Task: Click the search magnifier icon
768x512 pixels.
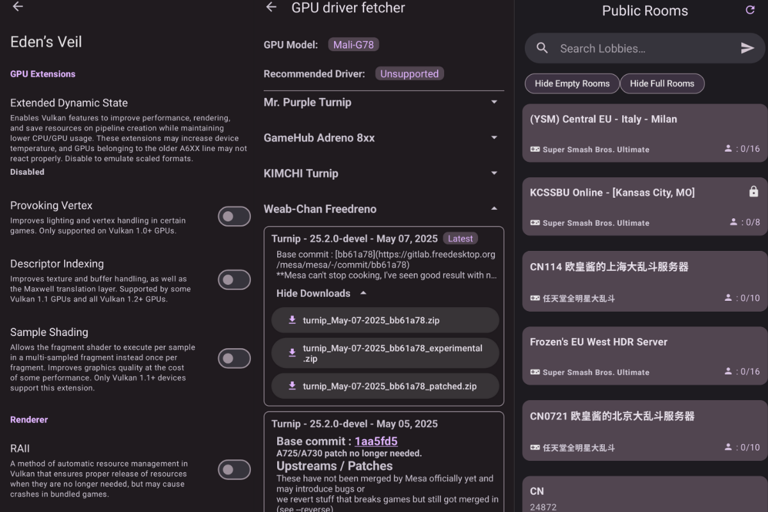Action: pos(542,48)
